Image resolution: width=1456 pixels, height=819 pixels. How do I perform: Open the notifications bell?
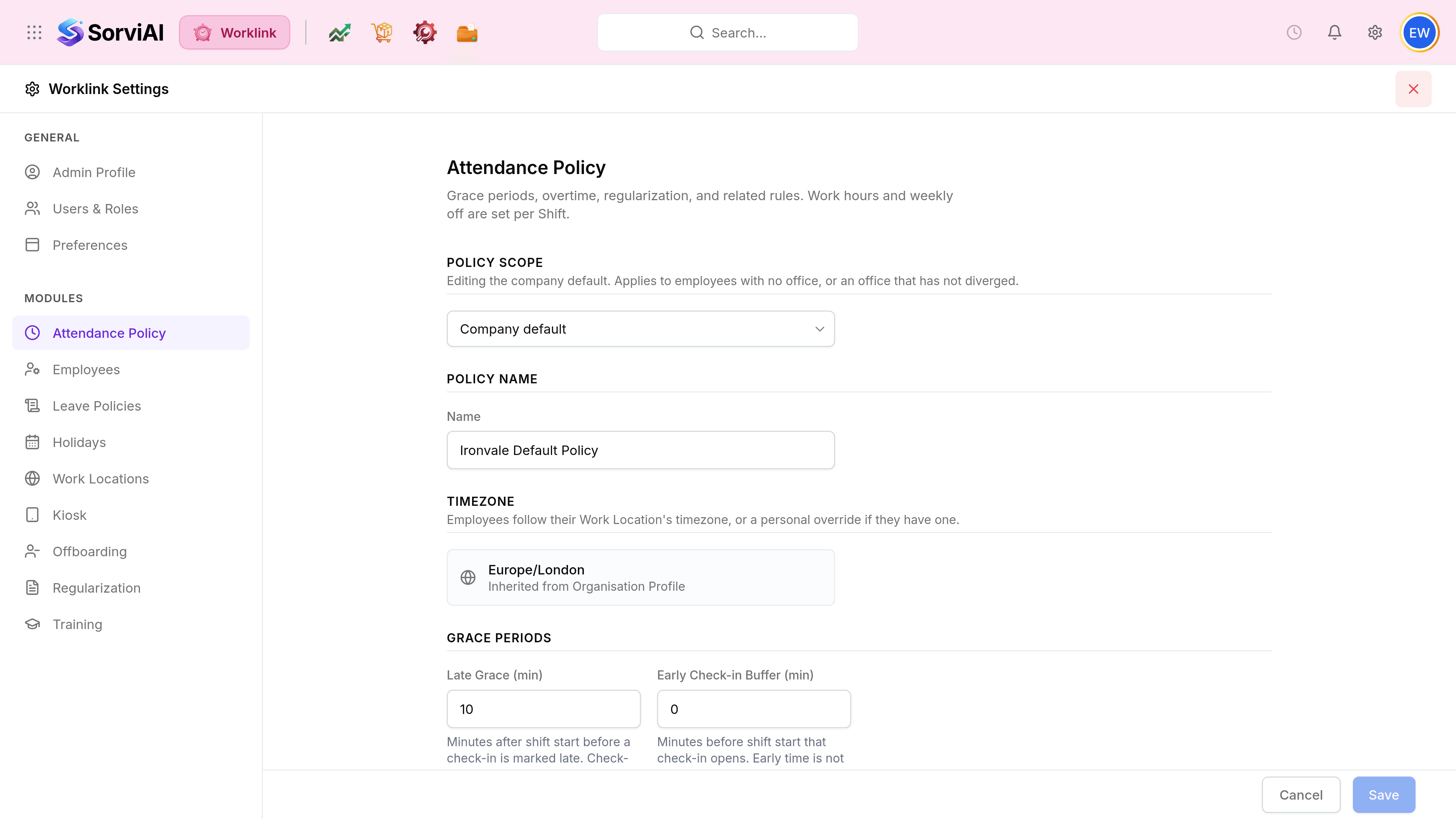(1335, 32)
